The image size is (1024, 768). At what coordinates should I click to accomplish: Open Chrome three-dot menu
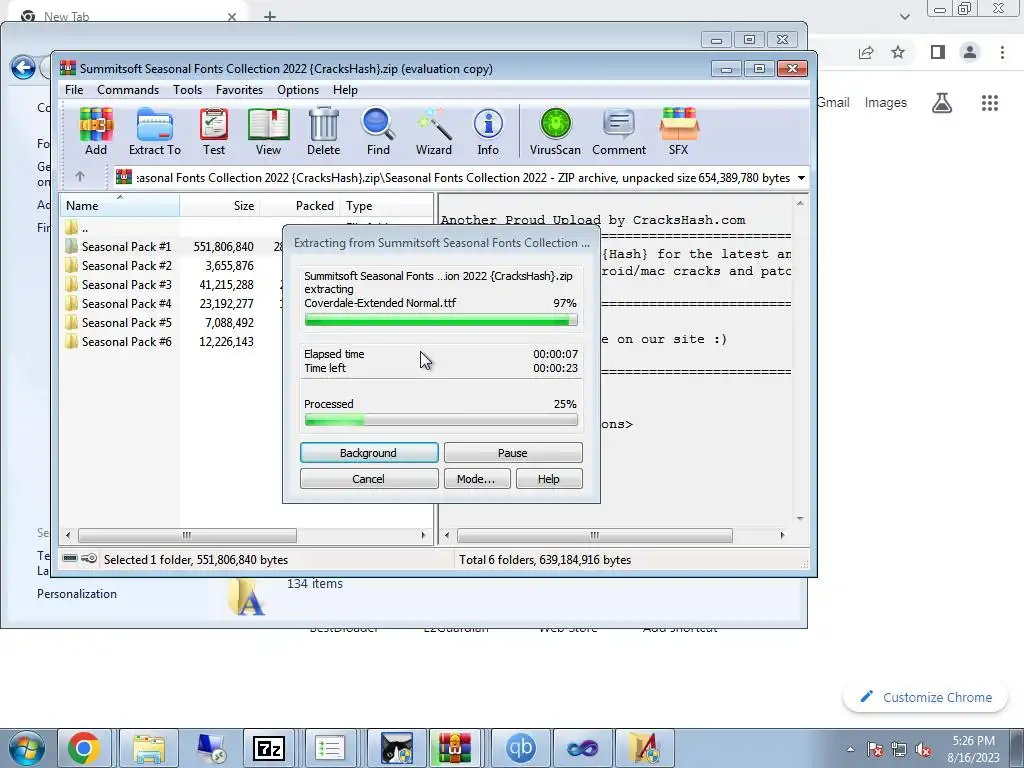tap(1002, 52)
